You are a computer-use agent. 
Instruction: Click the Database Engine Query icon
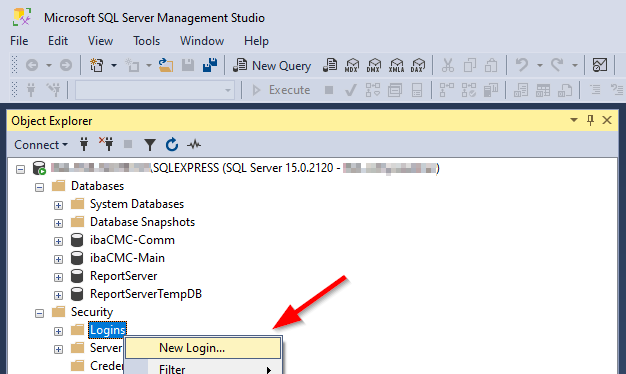(x=330, y=65)
